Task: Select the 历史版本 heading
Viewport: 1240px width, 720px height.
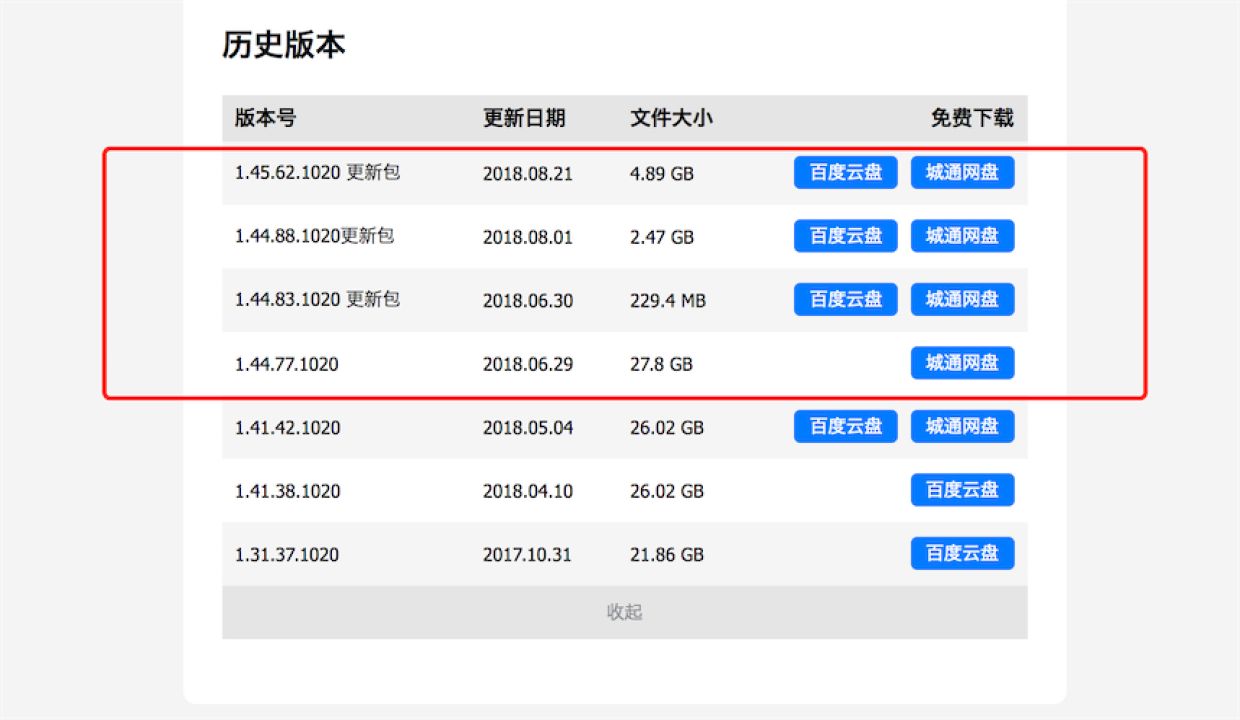Action: (x=284, y=45)
